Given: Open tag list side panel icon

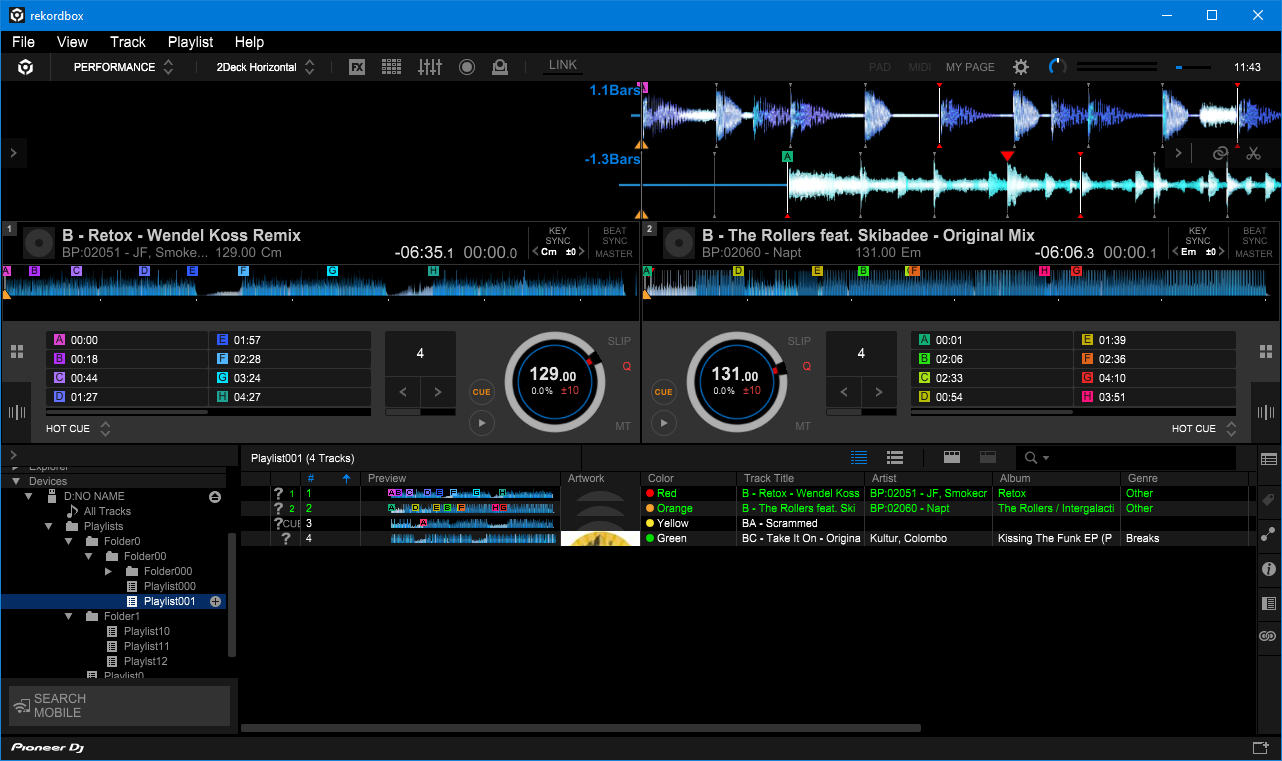Looking at the screenshot, I should pos(1269,460).
